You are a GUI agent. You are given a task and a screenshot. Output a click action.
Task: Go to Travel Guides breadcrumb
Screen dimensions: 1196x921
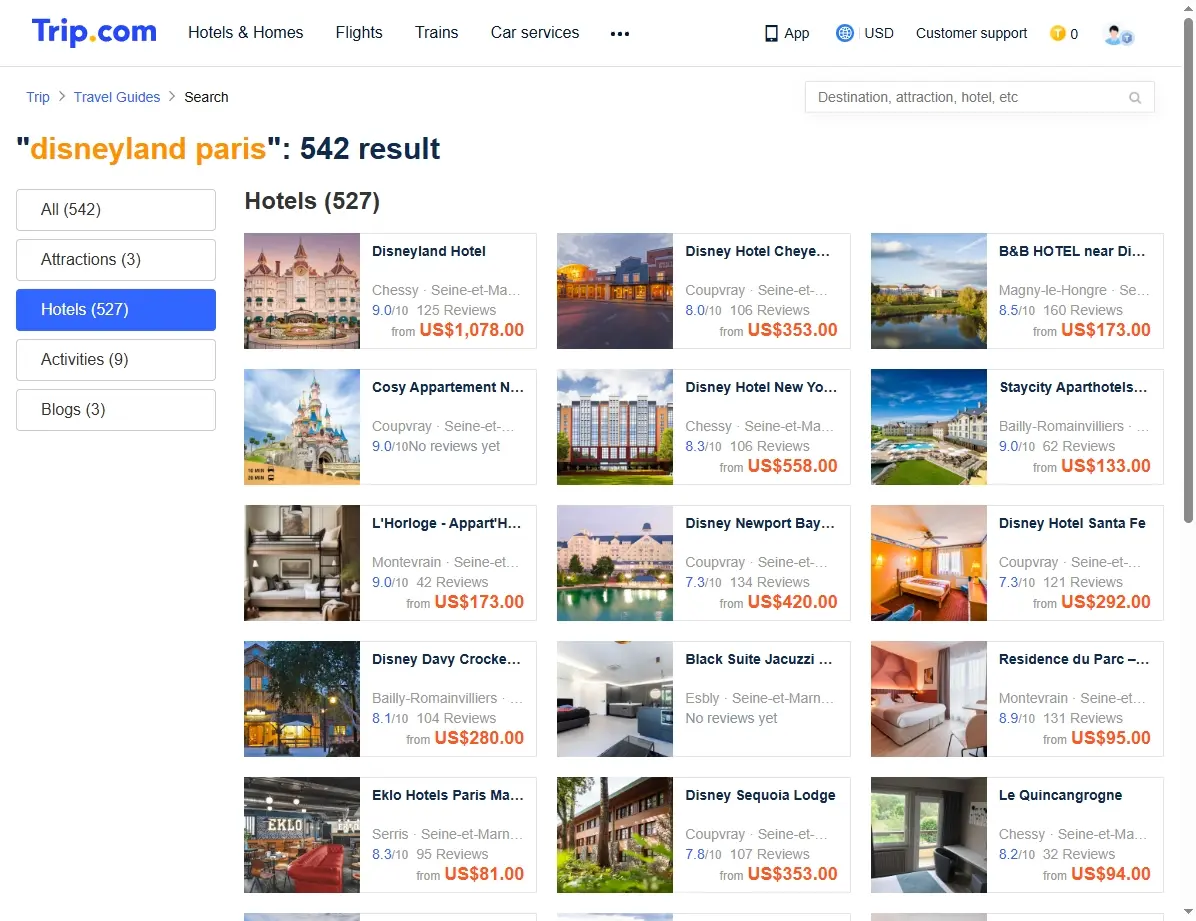tap(117, 97)
